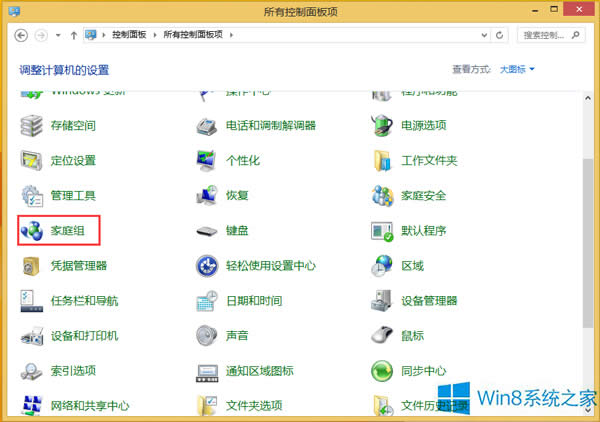
Task: Expand the 大图标 view mode dropdown
Action: [x=517, y=69]
